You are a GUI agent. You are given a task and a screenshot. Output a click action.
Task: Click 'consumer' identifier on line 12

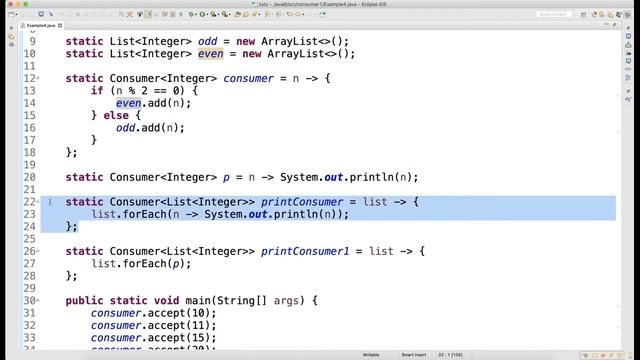point(248,78)
